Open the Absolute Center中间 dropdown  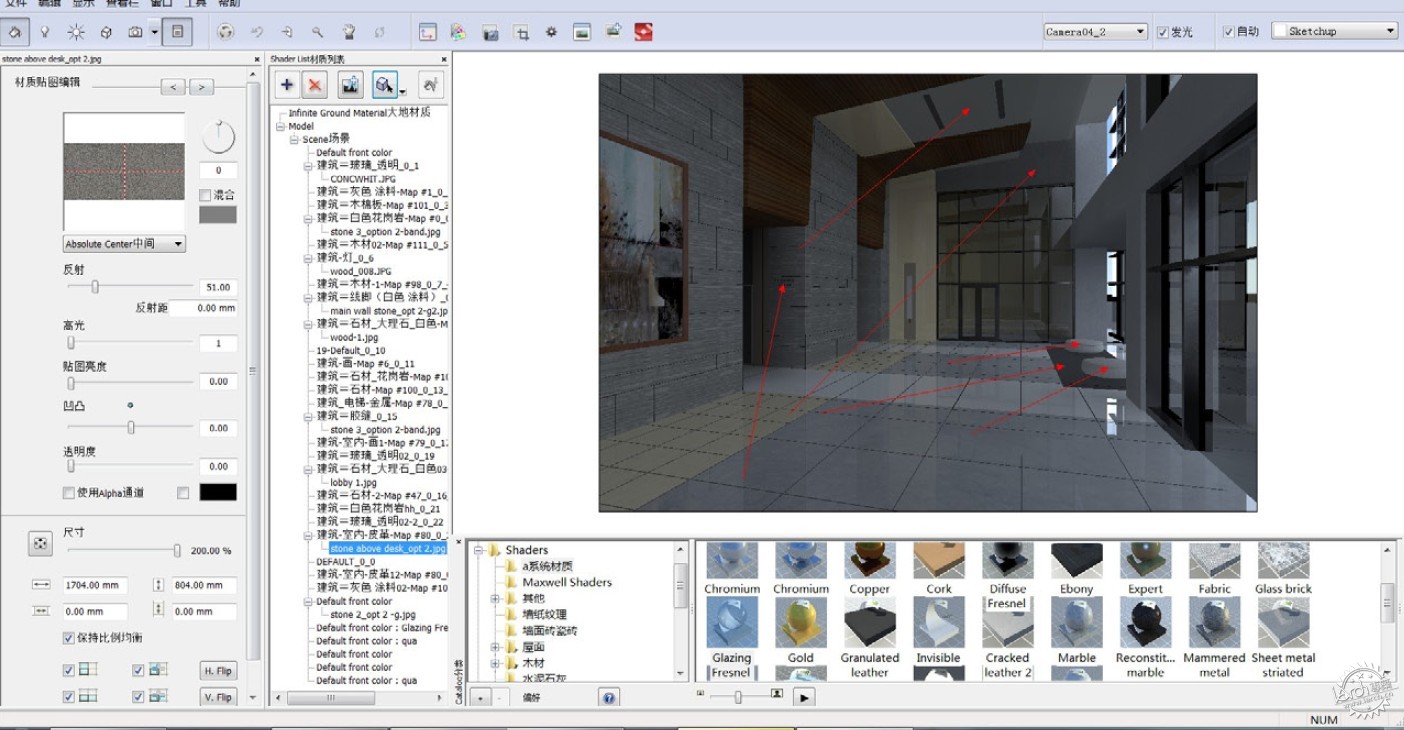pos(124,244)
